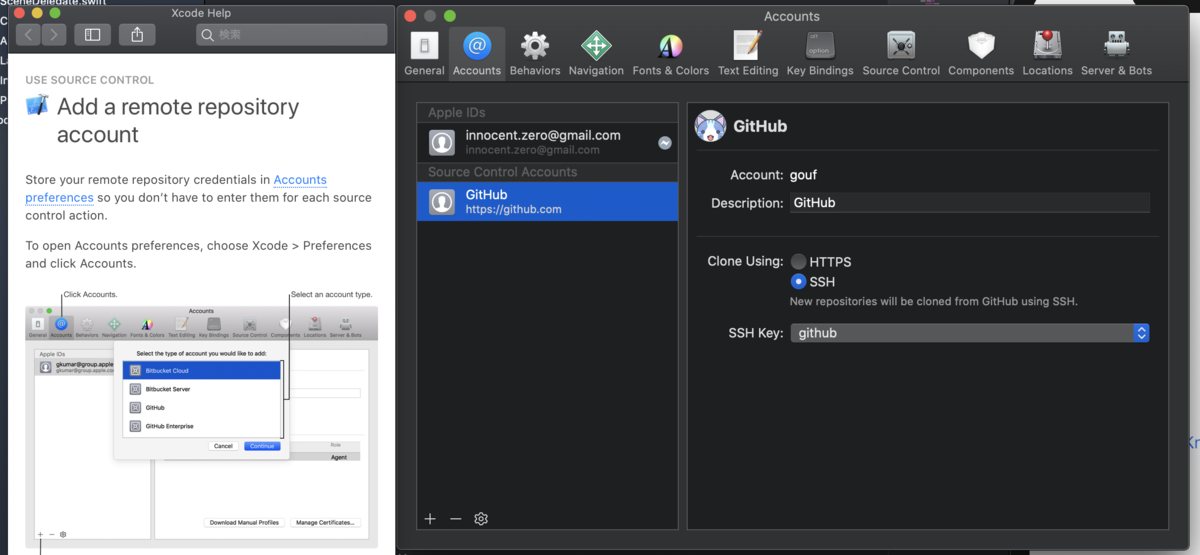Select HTTPS for Clone Using
The height and width of the screenshot is (555, 1200).
point(798,262)
